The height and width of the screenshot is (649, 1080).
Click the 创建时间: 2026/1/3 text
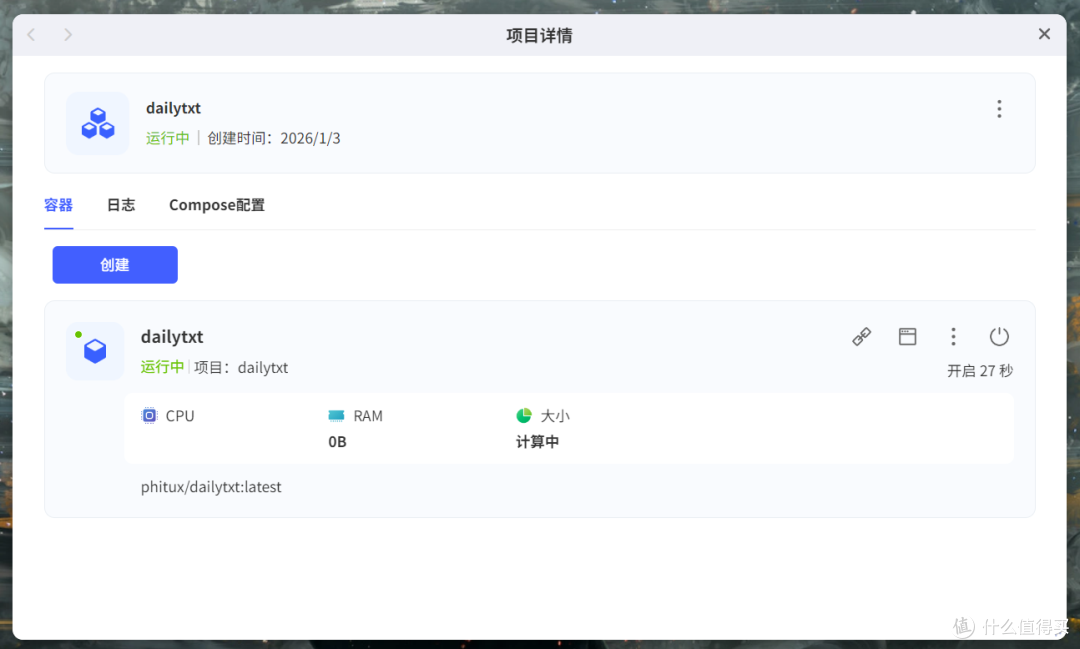[273, 138]
